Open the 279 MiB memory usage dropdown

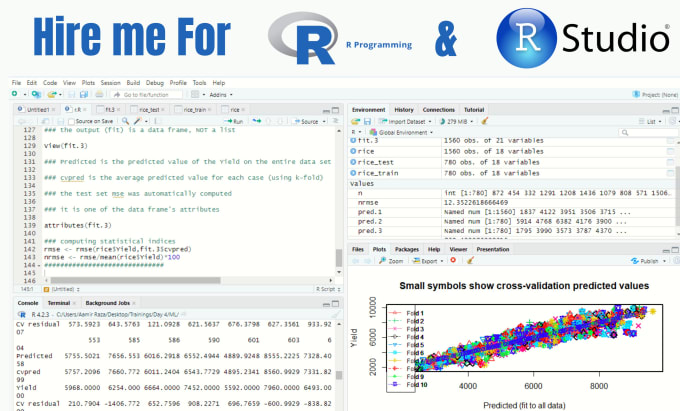click(456, 121)
